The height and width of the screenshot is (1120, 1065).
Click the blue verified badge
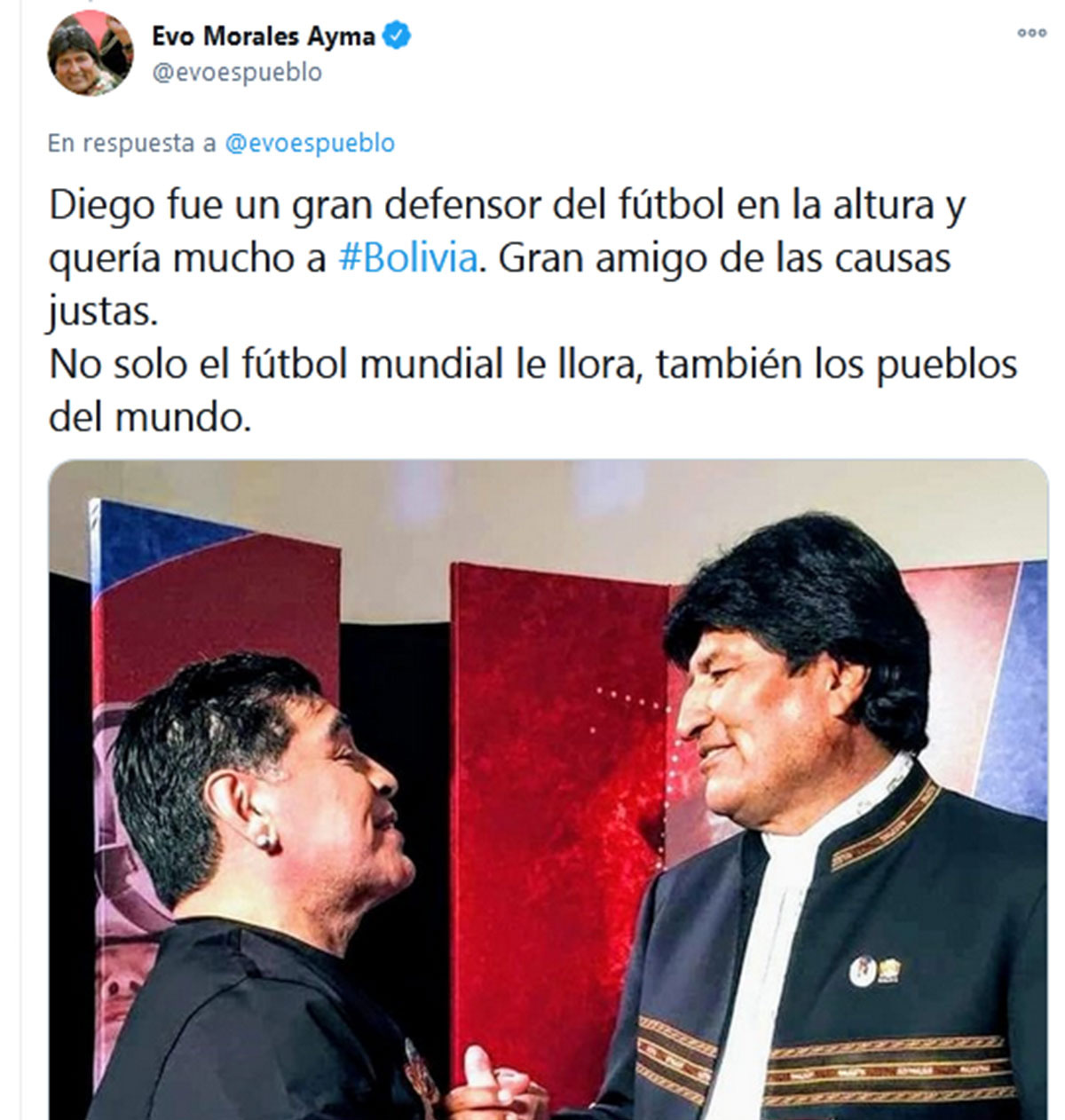(396, 36)
